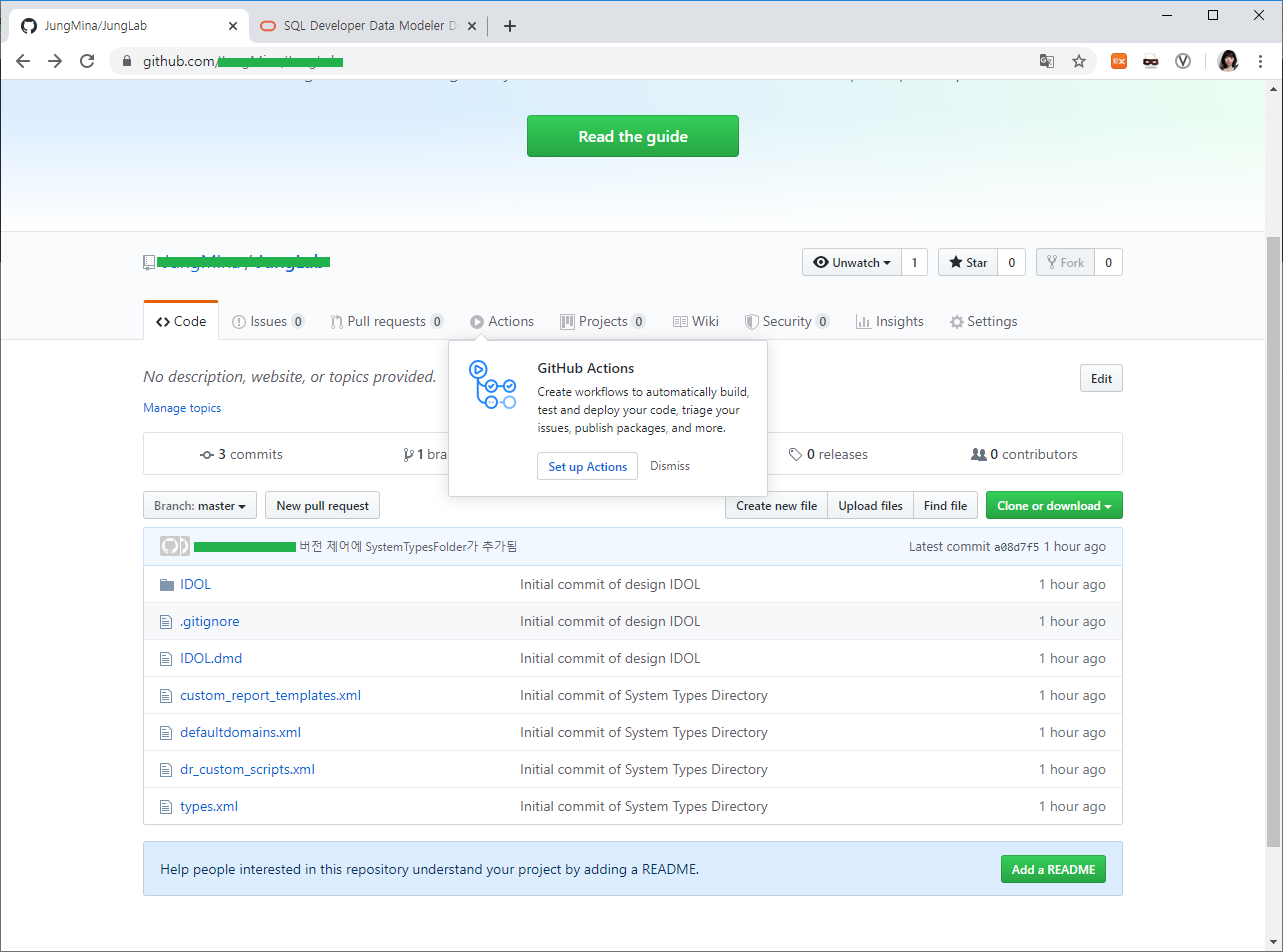Star the repository

968,262
